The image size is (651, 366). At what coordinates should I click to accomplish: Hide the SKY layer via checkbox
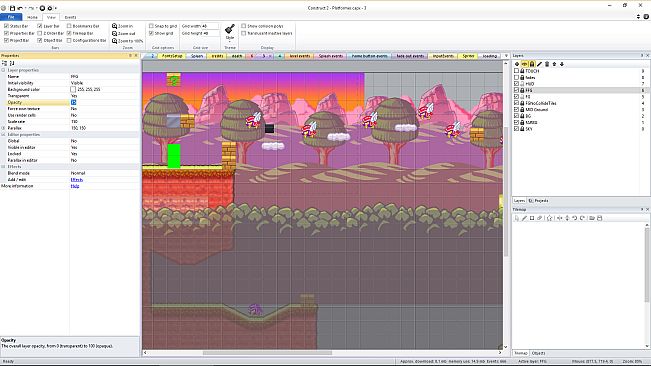tap(516, 129)
